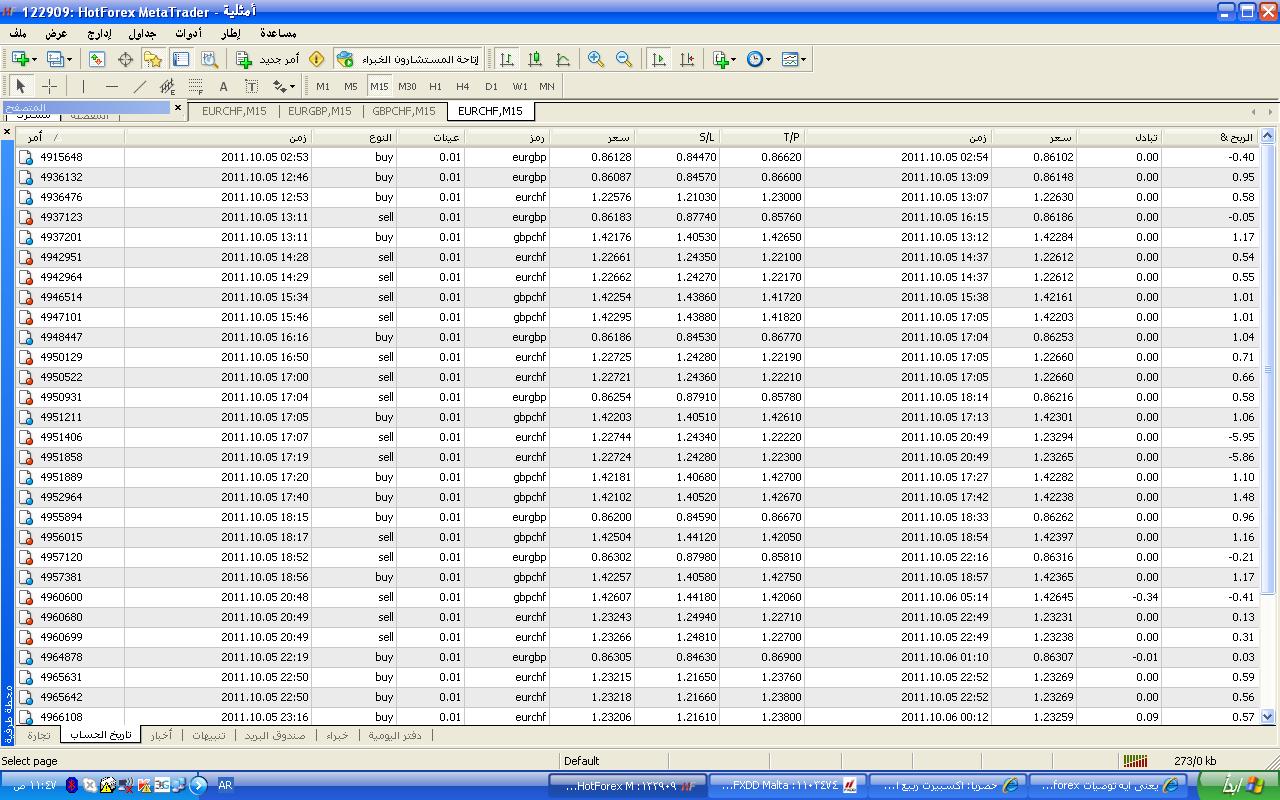The width and height of the screenshot is (1280, 800).
Task: Set timeframe to M5
Action: pyautogui.click(x=351, y=86)
